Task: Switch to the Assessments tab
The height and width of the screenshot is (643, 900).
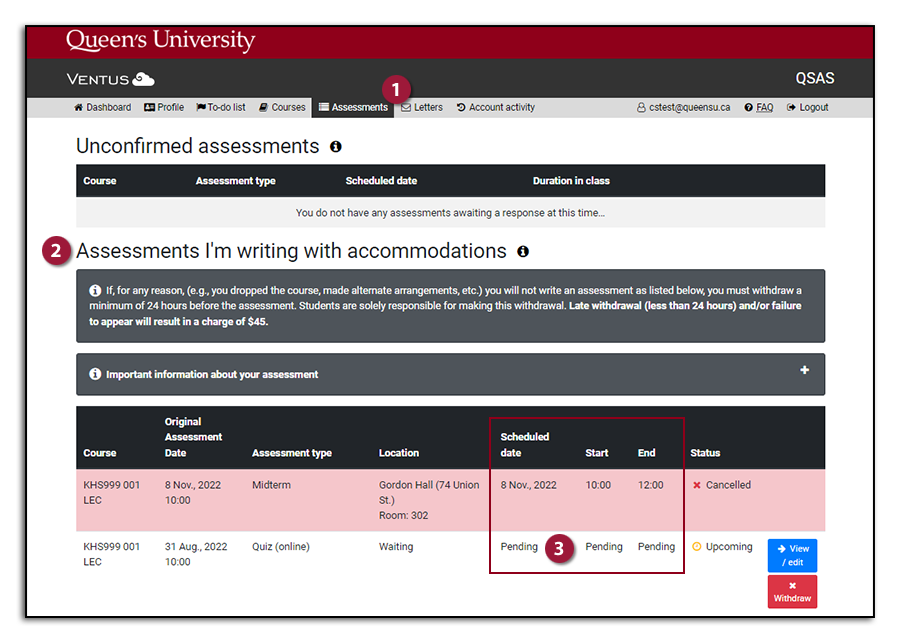Action: click(353, 107)
